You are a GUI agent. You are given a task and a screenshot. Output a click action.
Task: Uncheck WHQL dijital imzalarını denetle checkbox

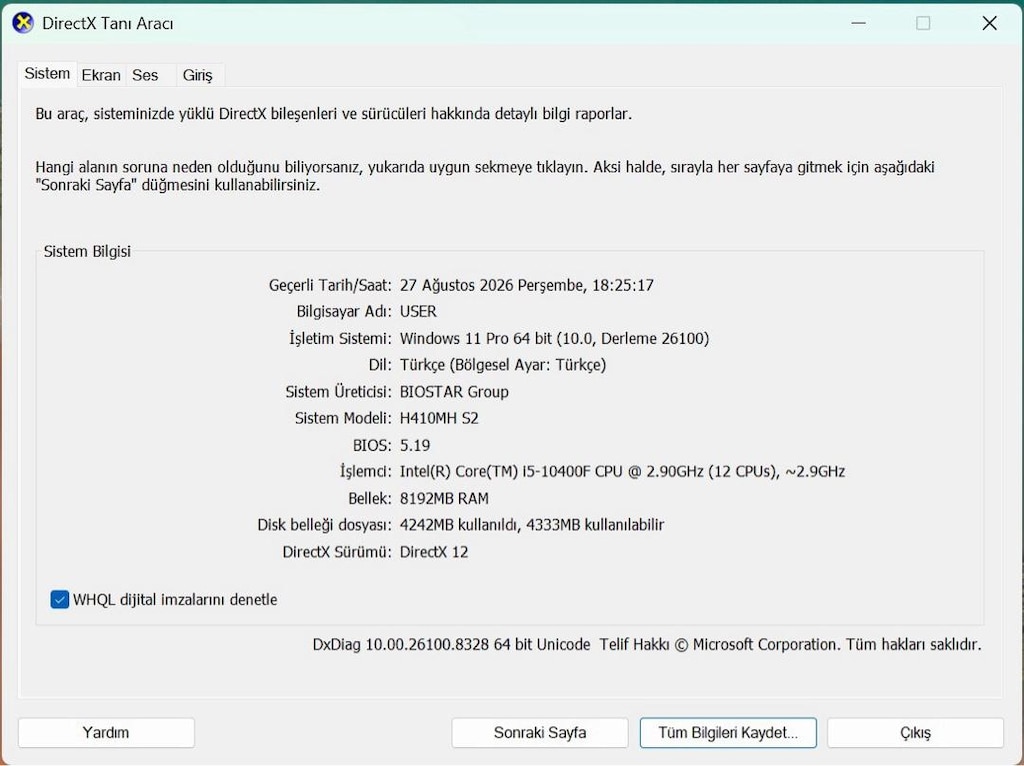click(x=59, y=599)
